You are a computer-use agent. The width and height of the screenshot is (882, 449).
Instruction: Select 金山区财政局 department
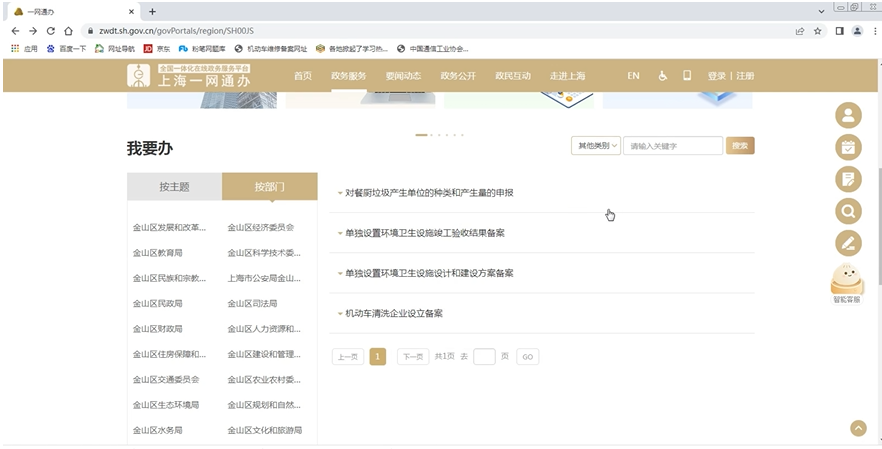[158, 329]
